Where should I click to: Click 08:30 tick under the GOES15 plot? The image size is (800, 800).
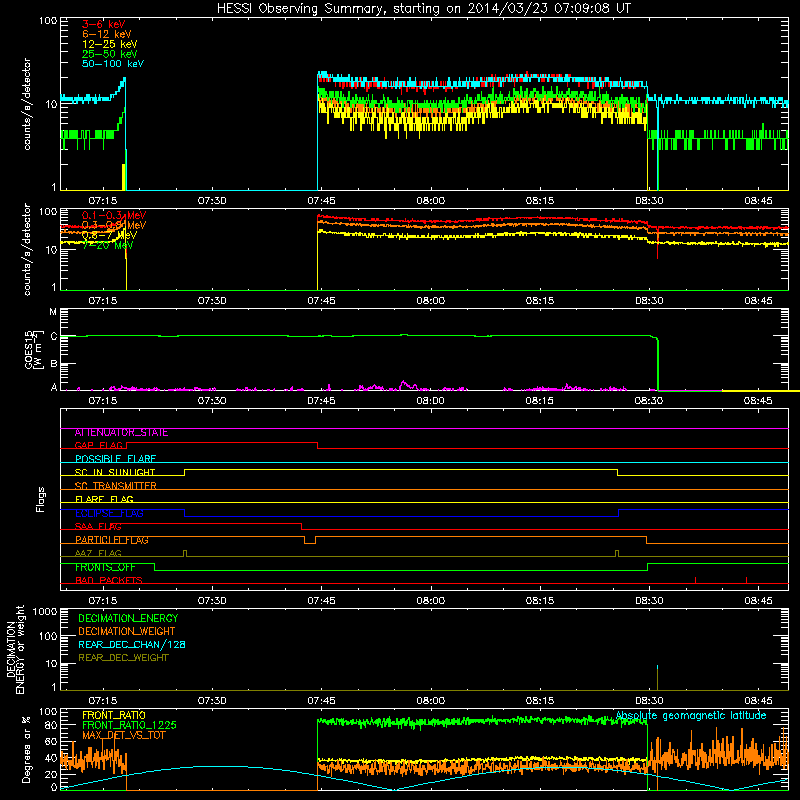pyautogui.click(x=649, y=401)
